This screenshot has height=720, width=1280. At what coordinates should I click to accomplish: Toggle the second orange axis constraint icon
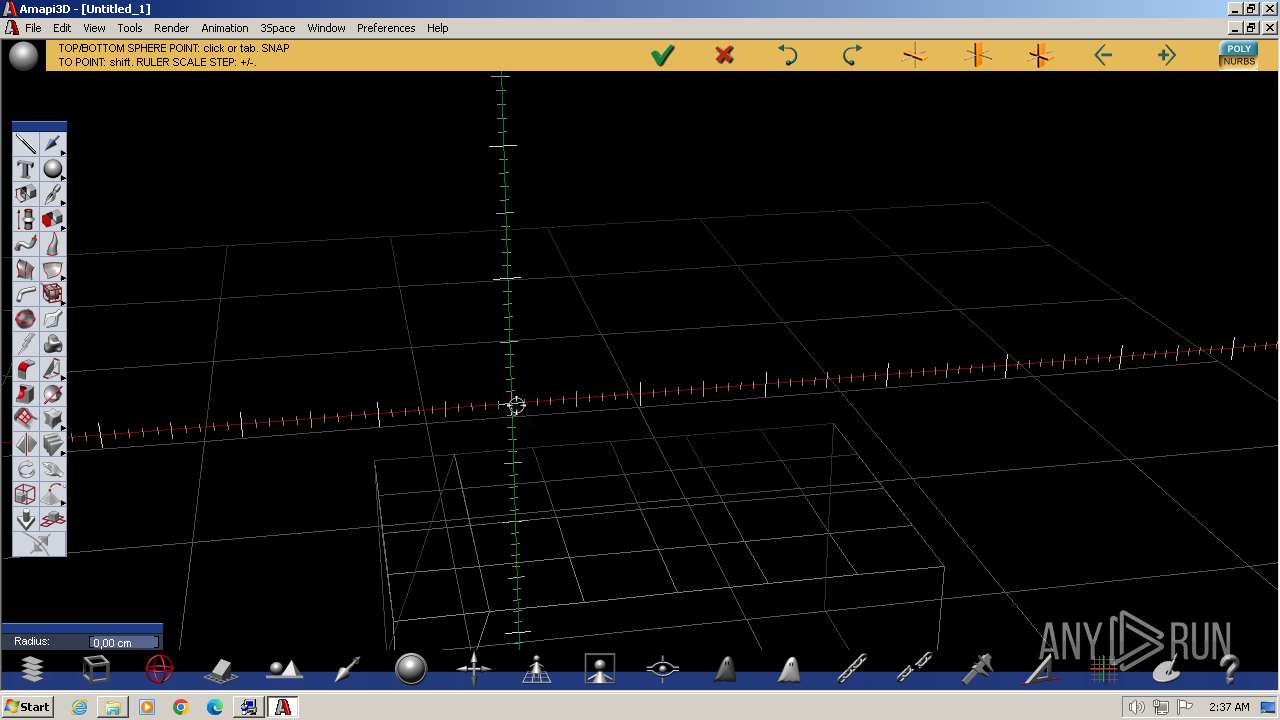(x=977, y=56)
